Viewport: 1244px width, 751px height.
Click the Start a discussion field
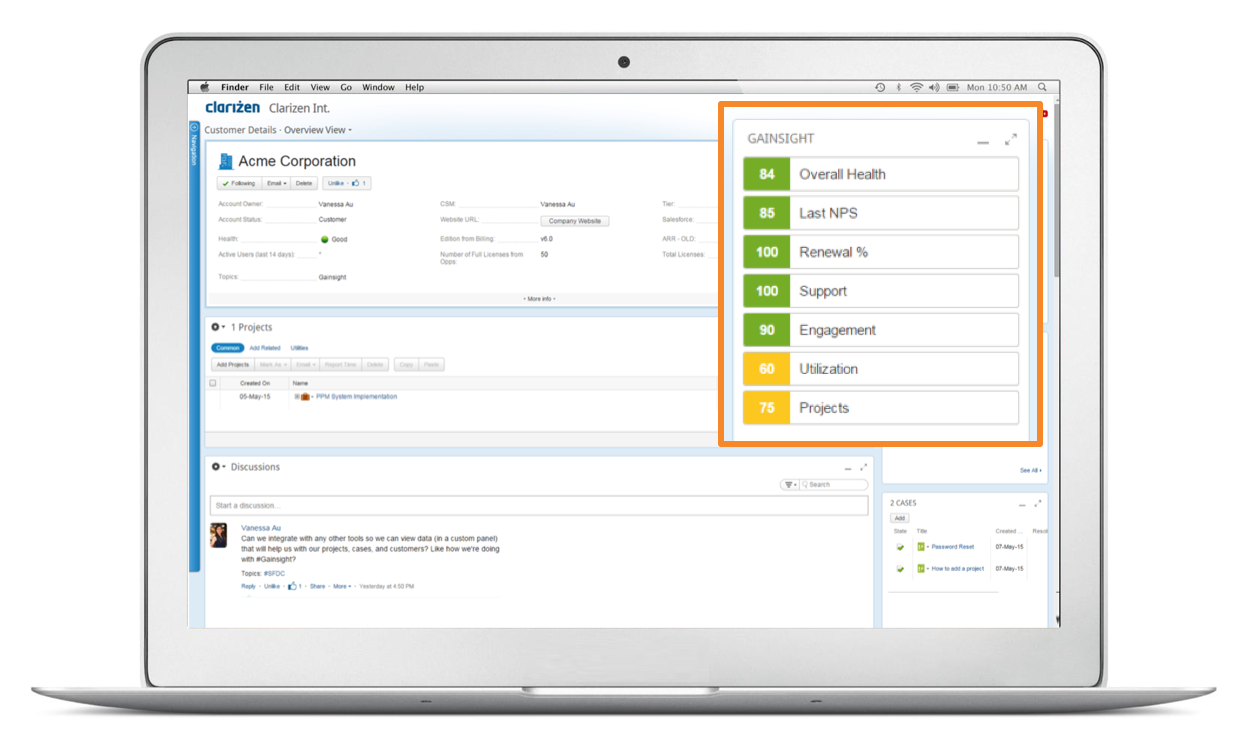pyautogui.click(x=539, y=506)
